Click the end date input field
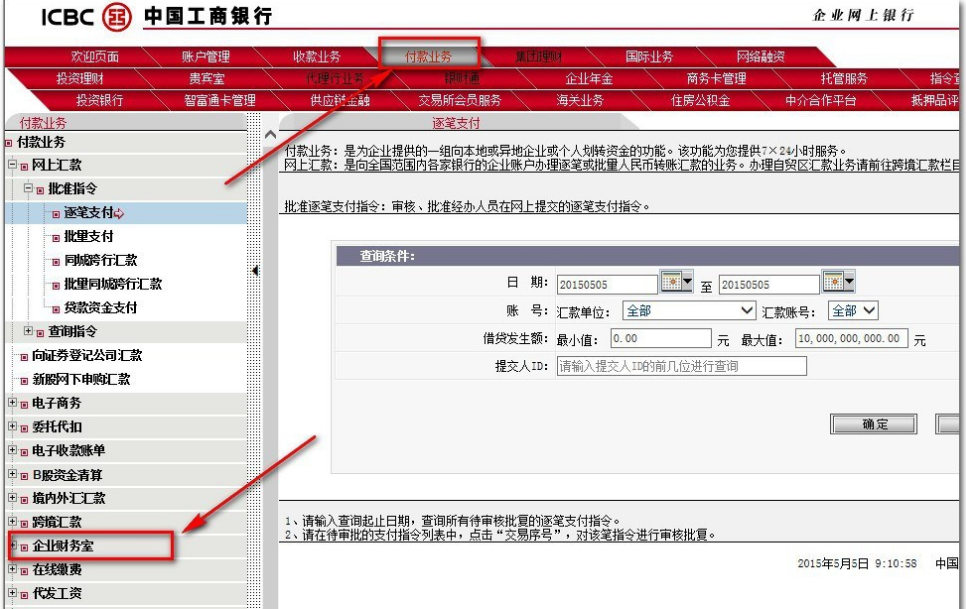Viewport: 966px width, 609px height. 768,284
